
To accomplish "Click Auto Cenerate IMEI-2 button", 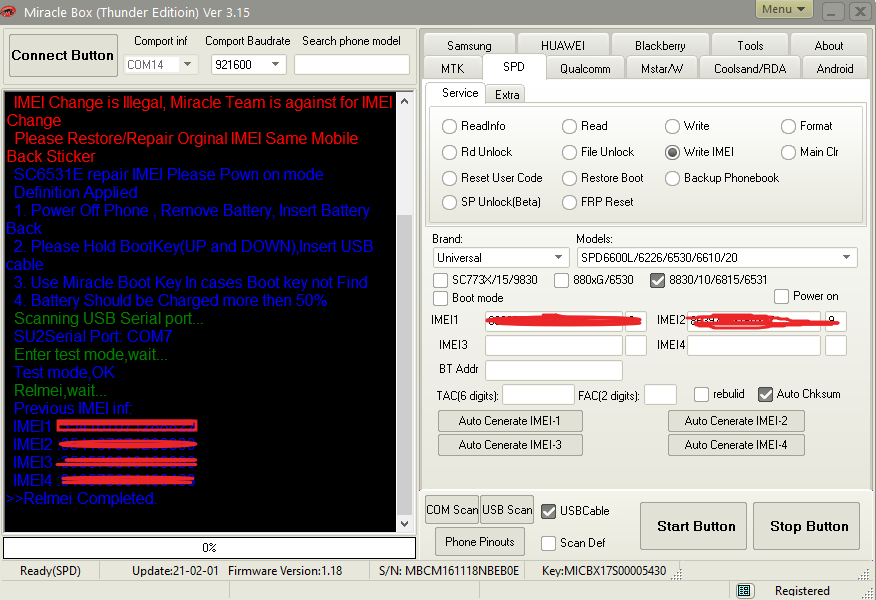I will point(736,421).
